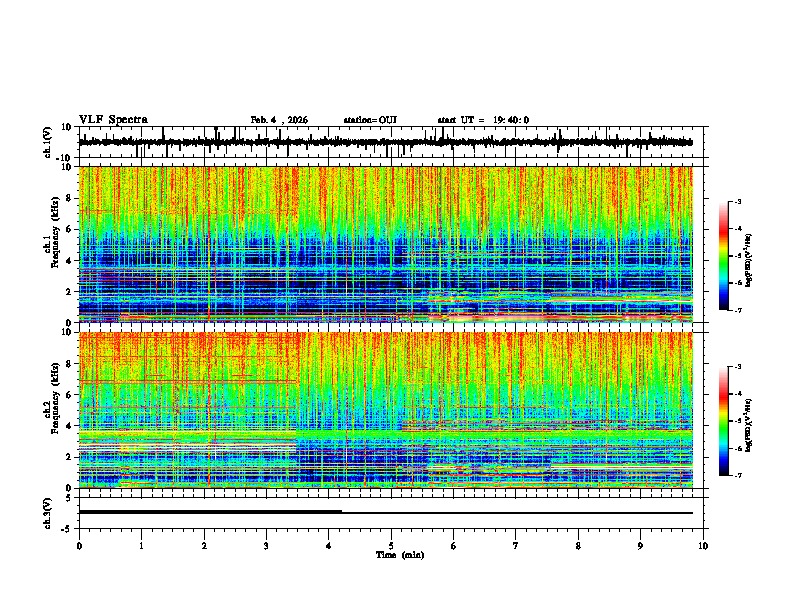Click the "10" minute tick on time axis
This screenshot has width=792, height=612.
tap(703, 546)
